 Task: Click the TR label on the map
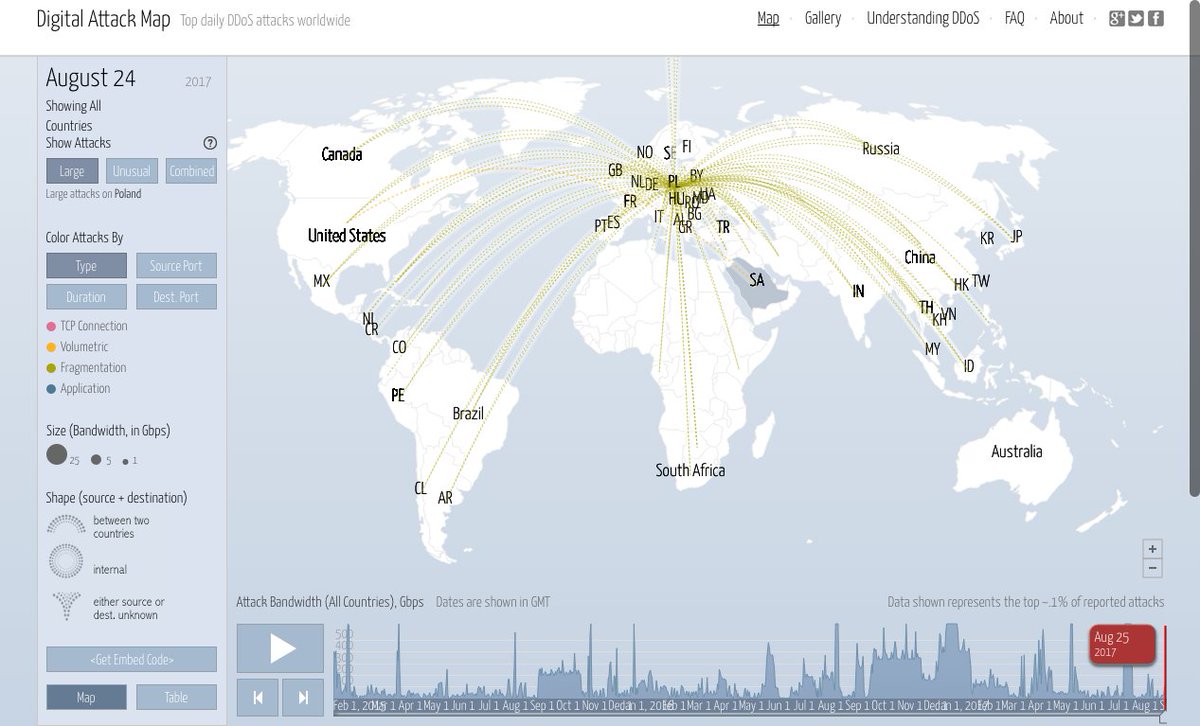723,228
